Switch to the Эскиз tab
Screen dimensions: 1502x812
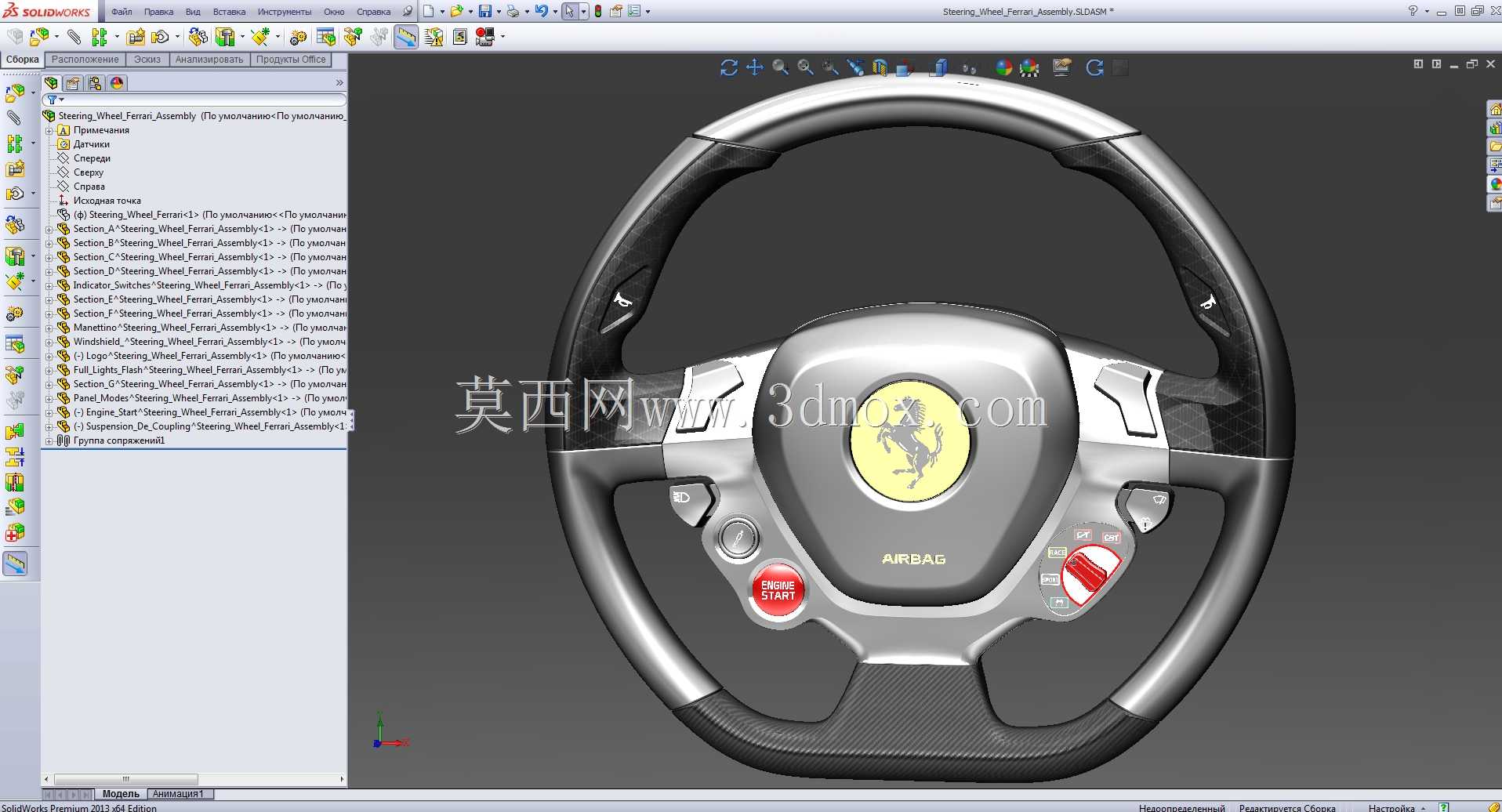147,60
